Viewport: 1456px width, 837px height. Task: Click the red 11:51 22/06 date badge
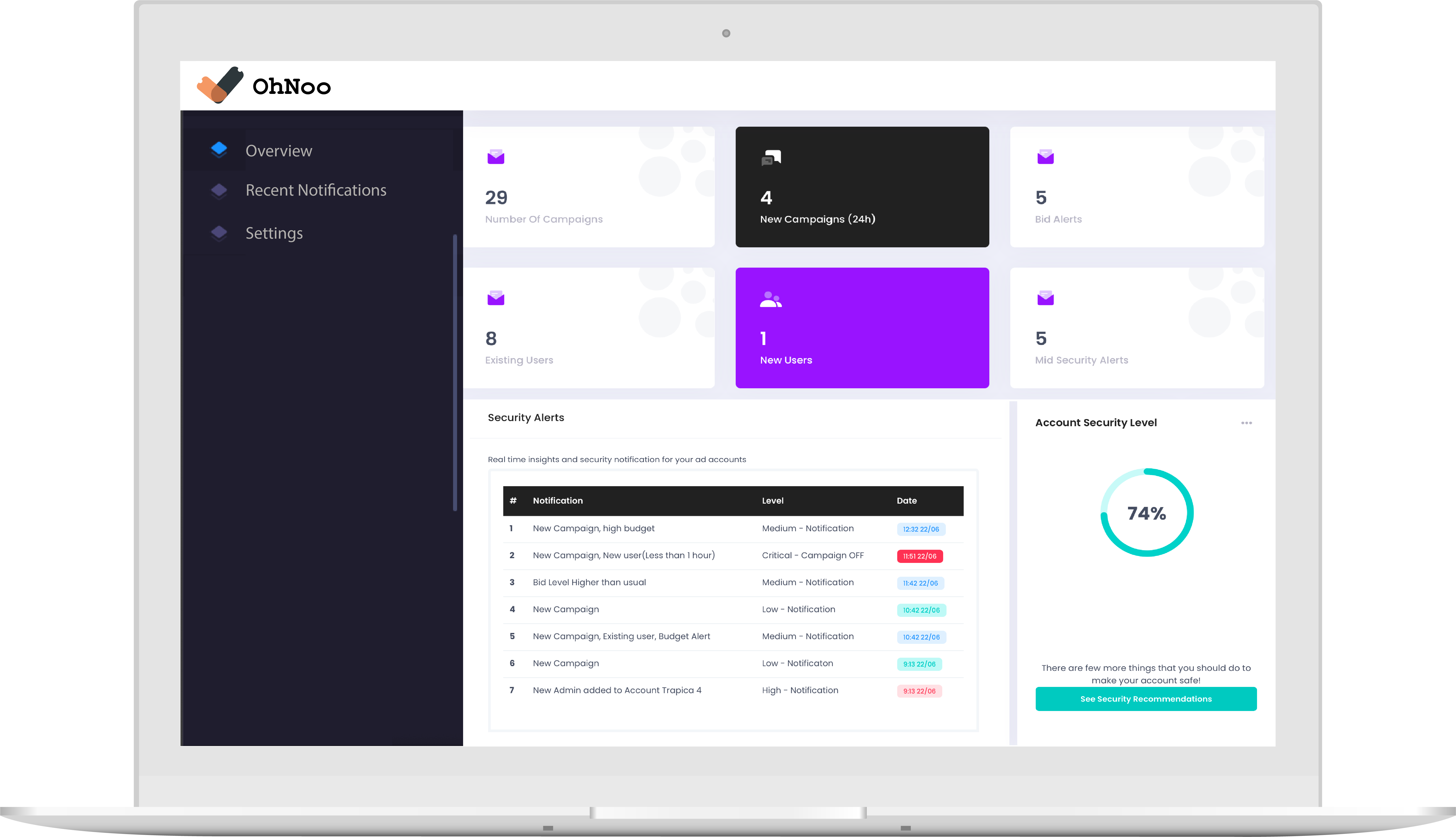(920, 556)
